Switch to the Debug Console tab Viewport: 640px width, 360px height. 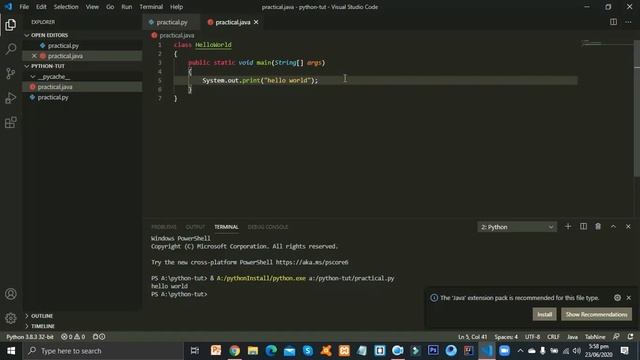[x=268, y=227]
